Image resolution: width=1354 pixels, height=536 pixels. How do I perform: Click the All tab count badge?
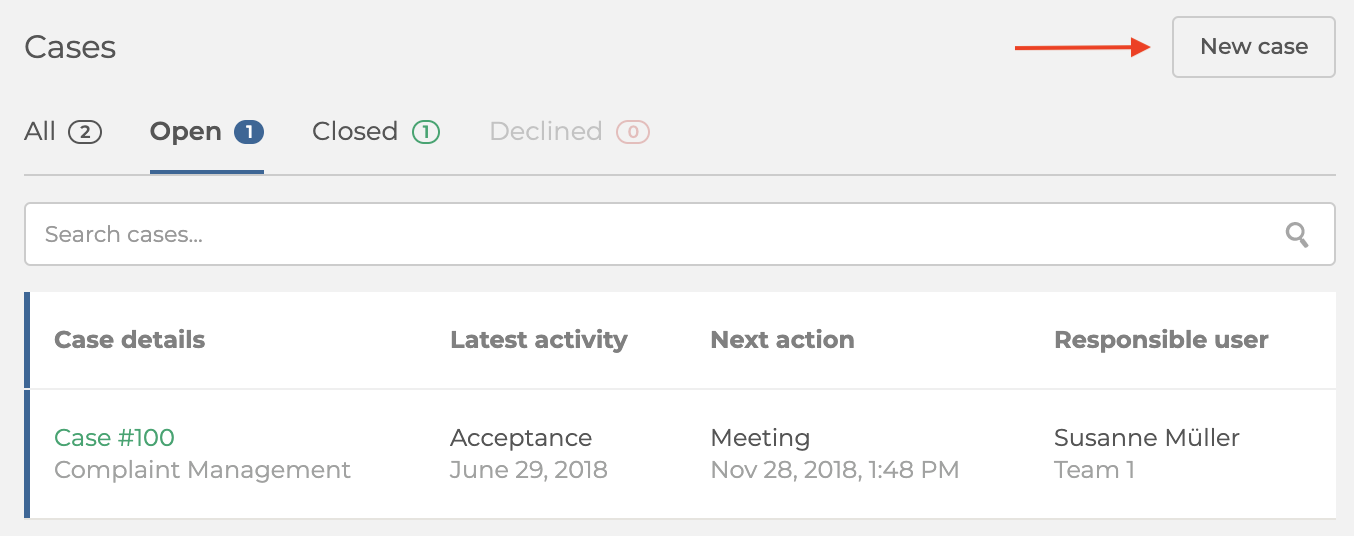(85, 132)
